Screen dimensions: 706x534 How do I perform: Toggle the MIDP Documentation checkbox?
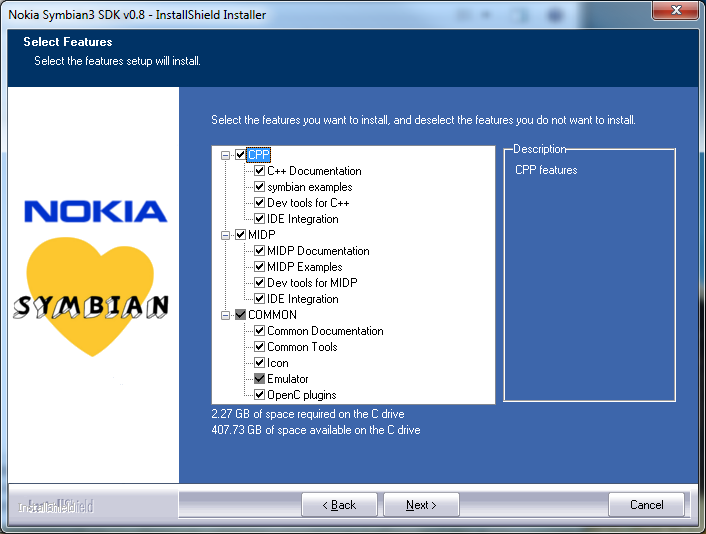[259, 251]
